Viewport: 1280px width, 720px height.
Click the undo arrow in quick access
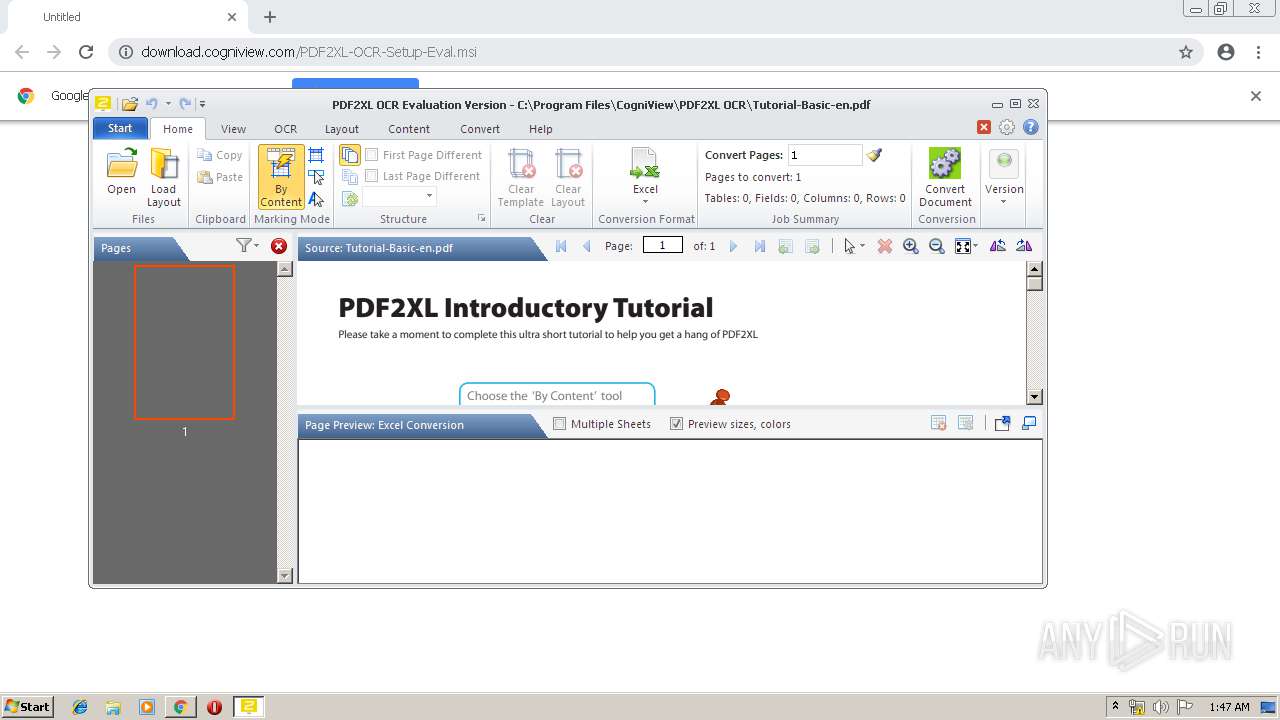[152, 103]
